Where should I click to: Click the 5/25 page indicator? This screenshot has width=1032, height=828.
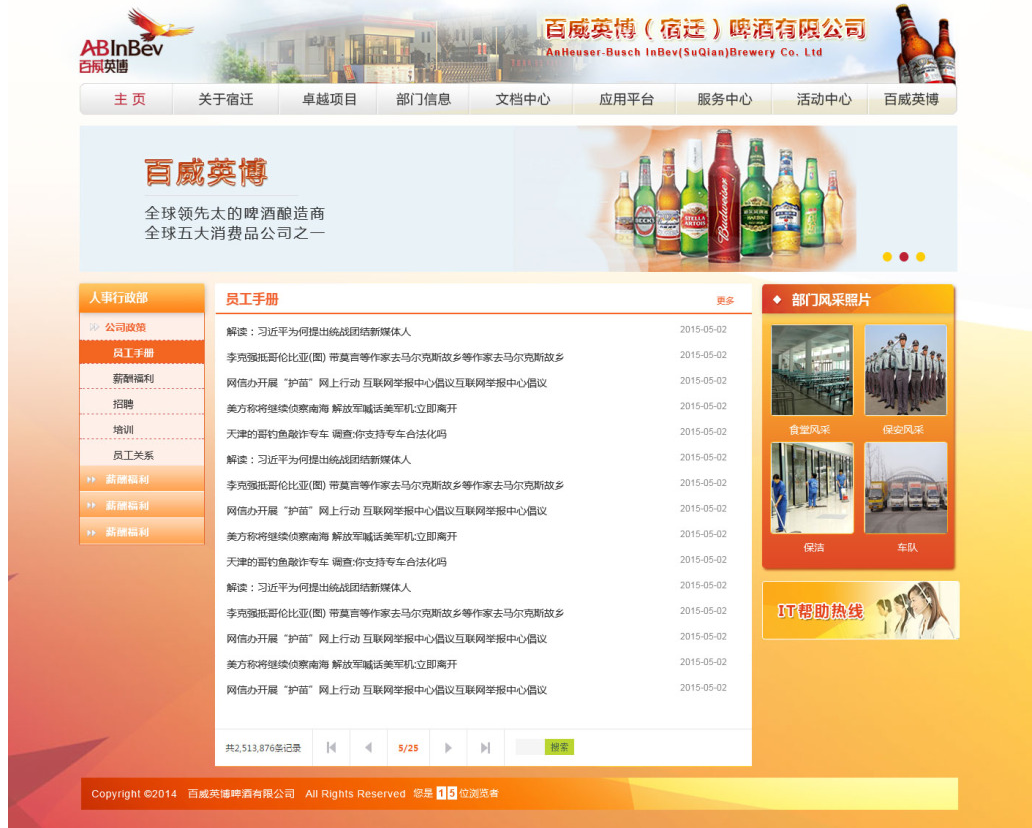[408, 748]
